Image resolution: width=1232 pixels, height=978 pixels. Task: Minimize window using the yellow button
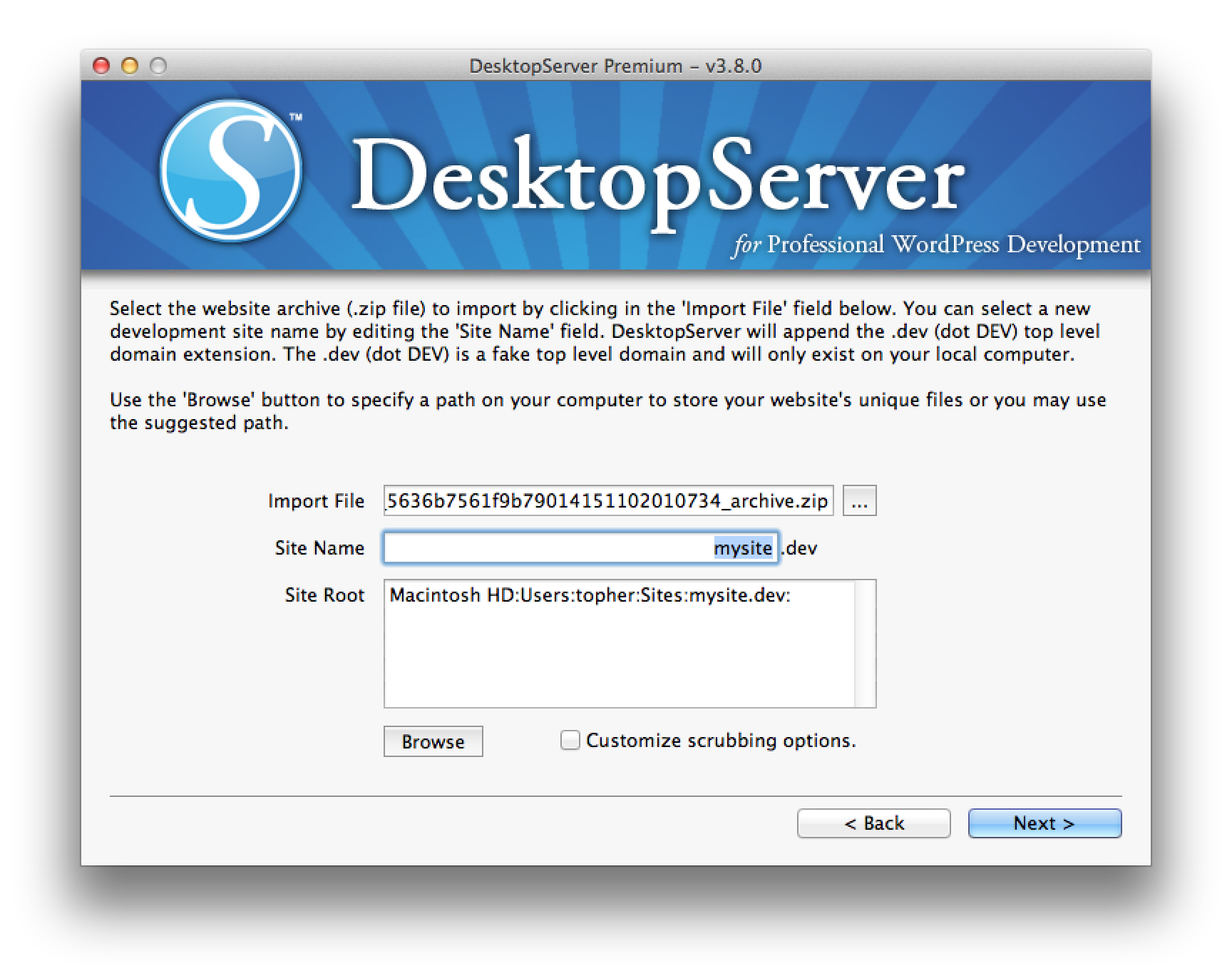click(x=130, y=66)
